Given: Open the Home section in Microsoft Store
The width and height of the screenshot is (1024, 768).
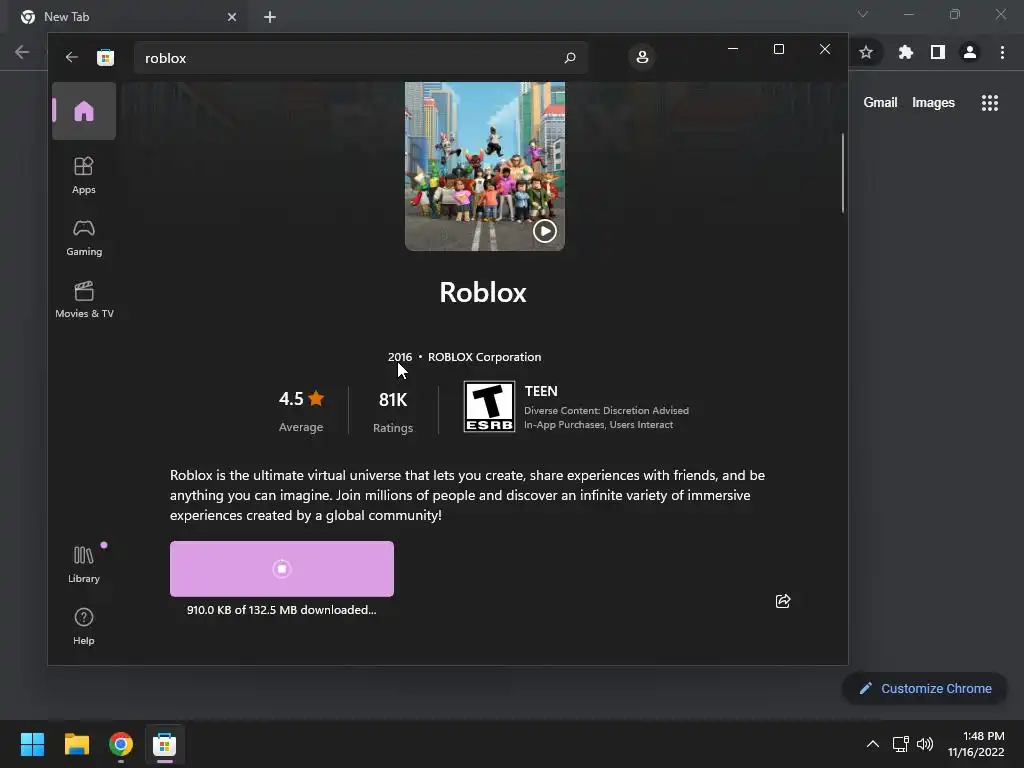Looking at the screenshot, I should pos(84,111).
